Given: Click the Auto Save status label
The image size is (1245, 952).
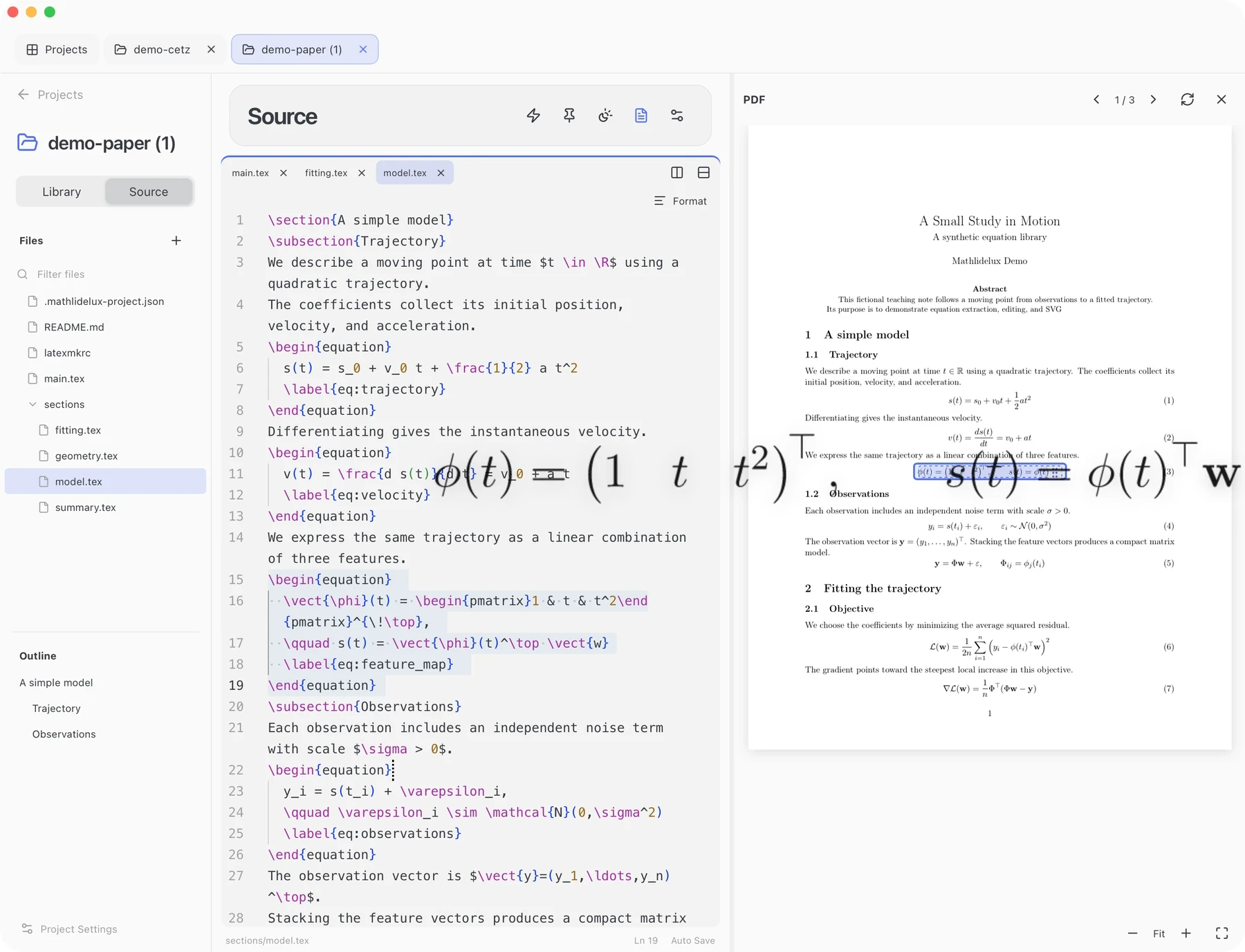Looking at the screenshot, I should point(693,940).
